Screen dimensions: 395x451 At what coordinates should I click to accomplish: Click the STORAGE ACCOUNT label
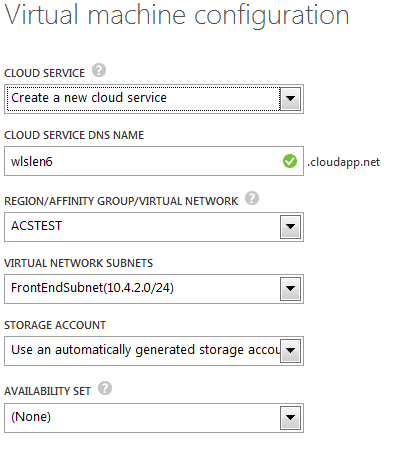55,325
